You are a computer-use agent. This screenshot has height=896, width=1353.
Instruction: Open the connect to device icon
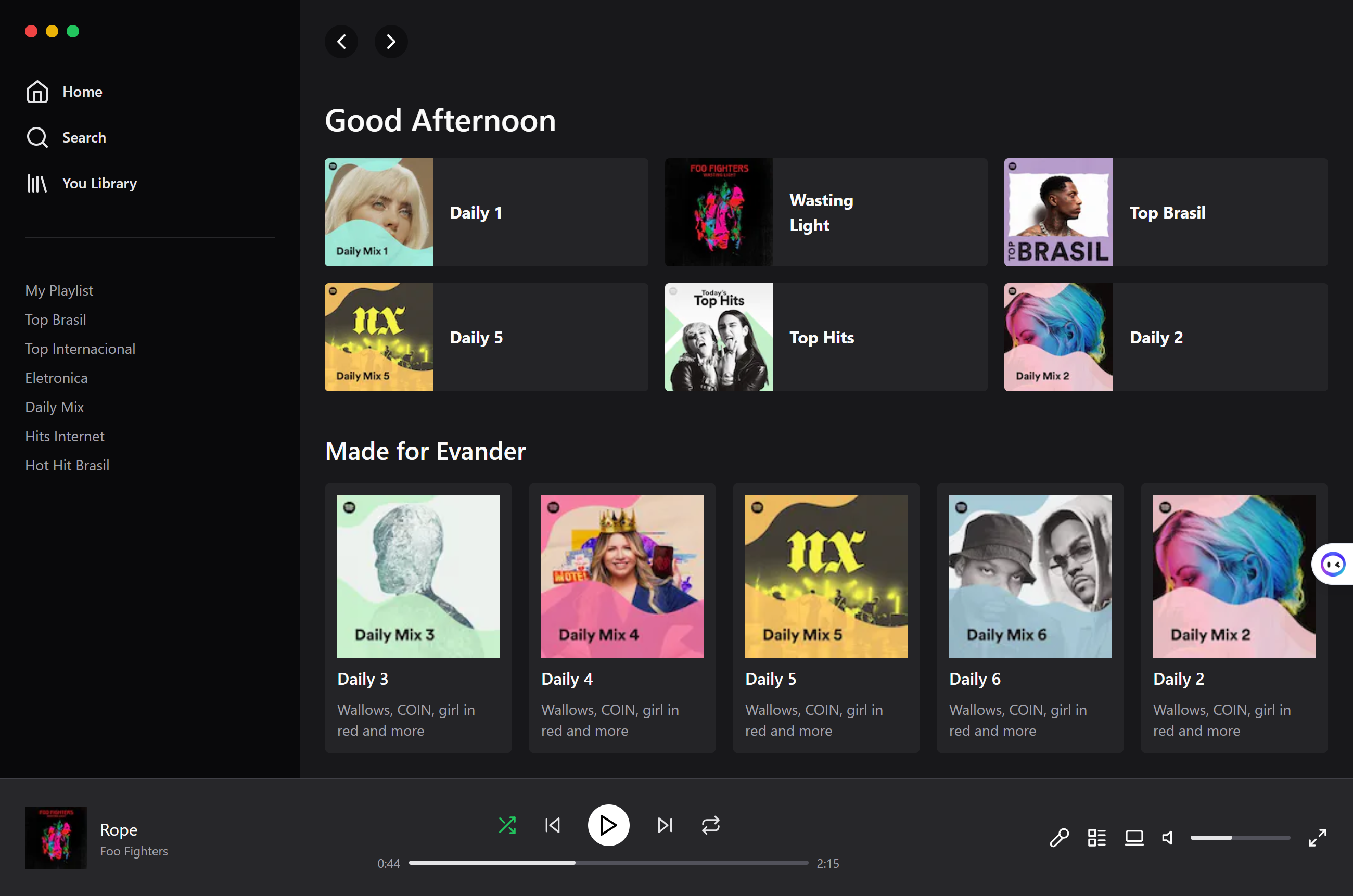pyautogui.click(x=1133, y=838)
